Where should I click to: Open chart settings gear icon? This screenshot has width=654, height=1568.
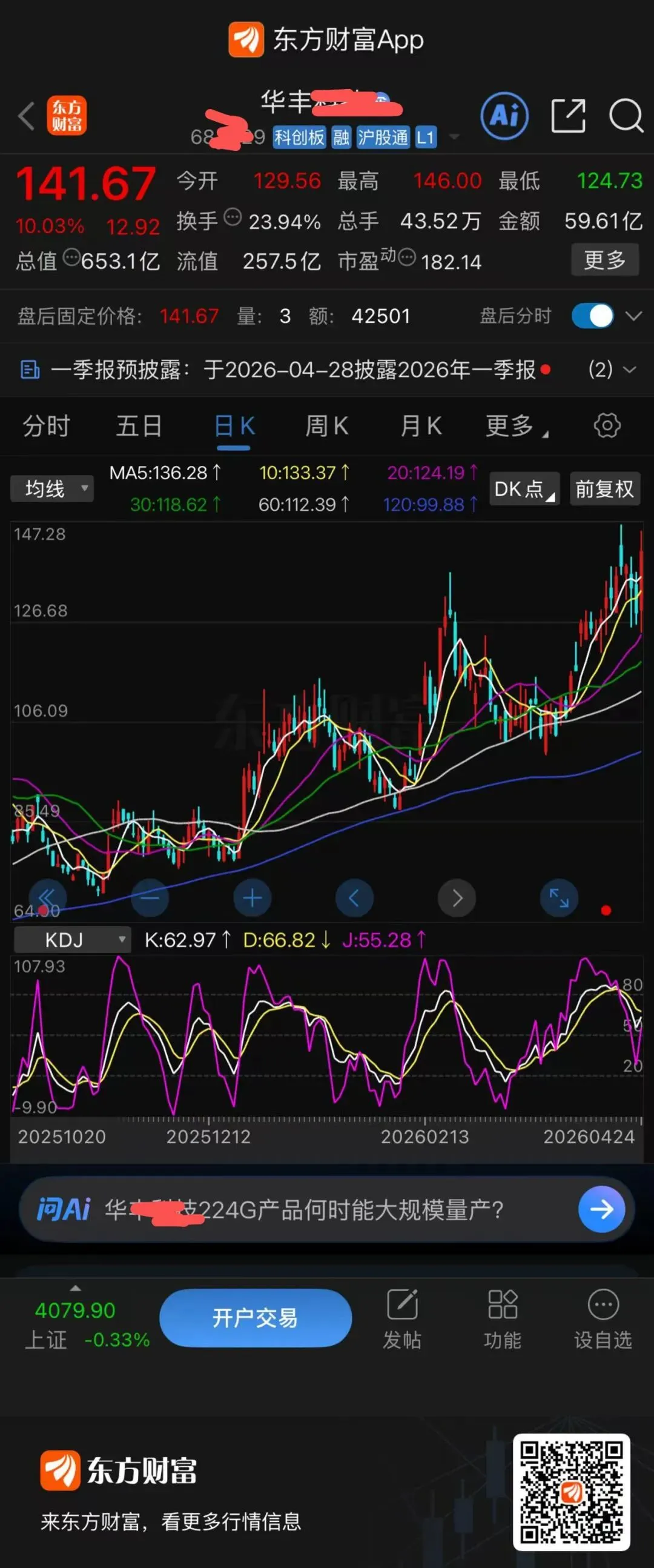[607, 425]
